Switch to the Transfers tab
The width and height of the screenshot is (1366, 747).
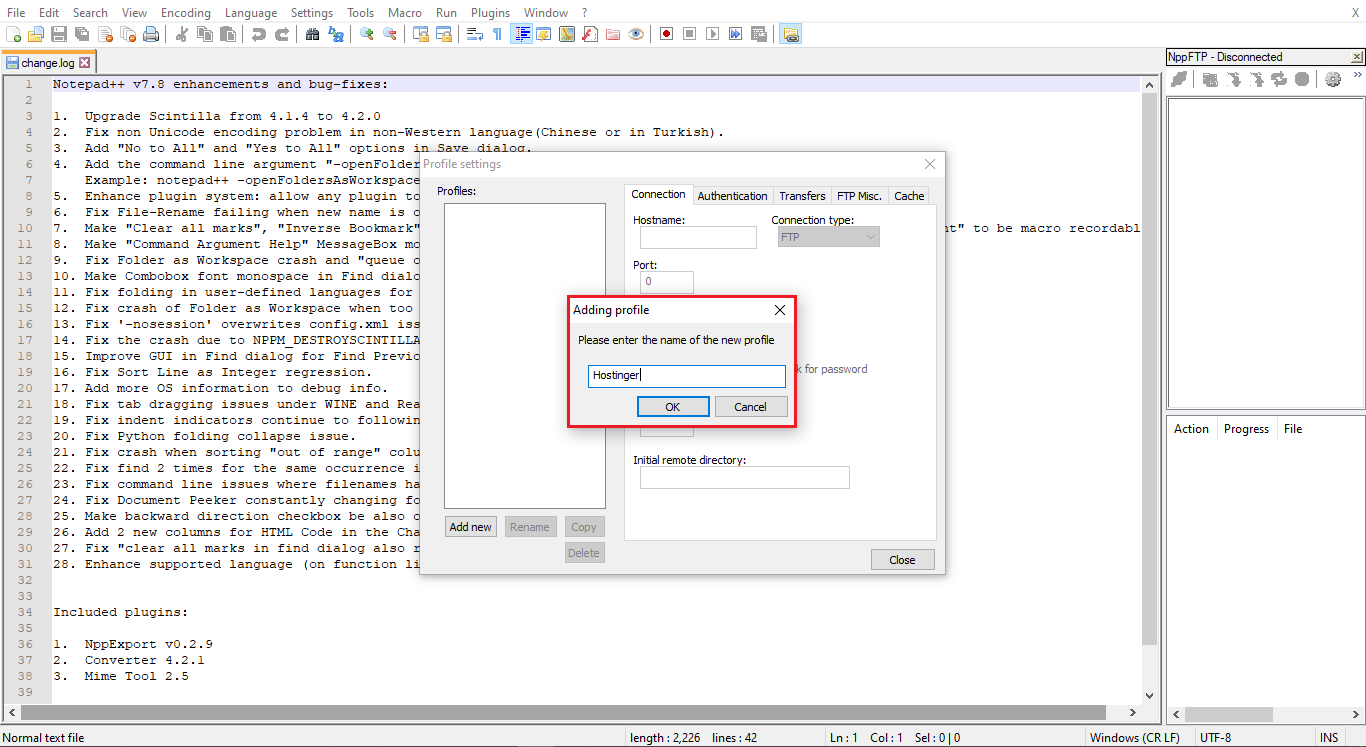(802, 195)
